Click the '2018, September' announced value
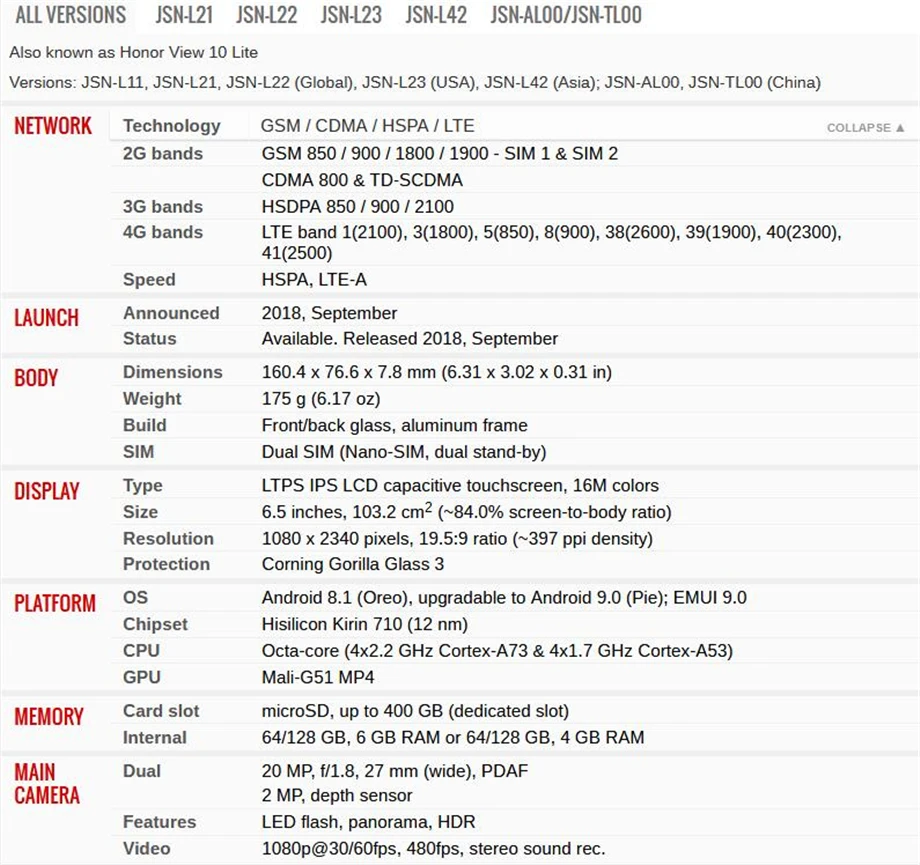Viewport: 920px width, 865px height. pyautogui.click(x=329, y=313)
